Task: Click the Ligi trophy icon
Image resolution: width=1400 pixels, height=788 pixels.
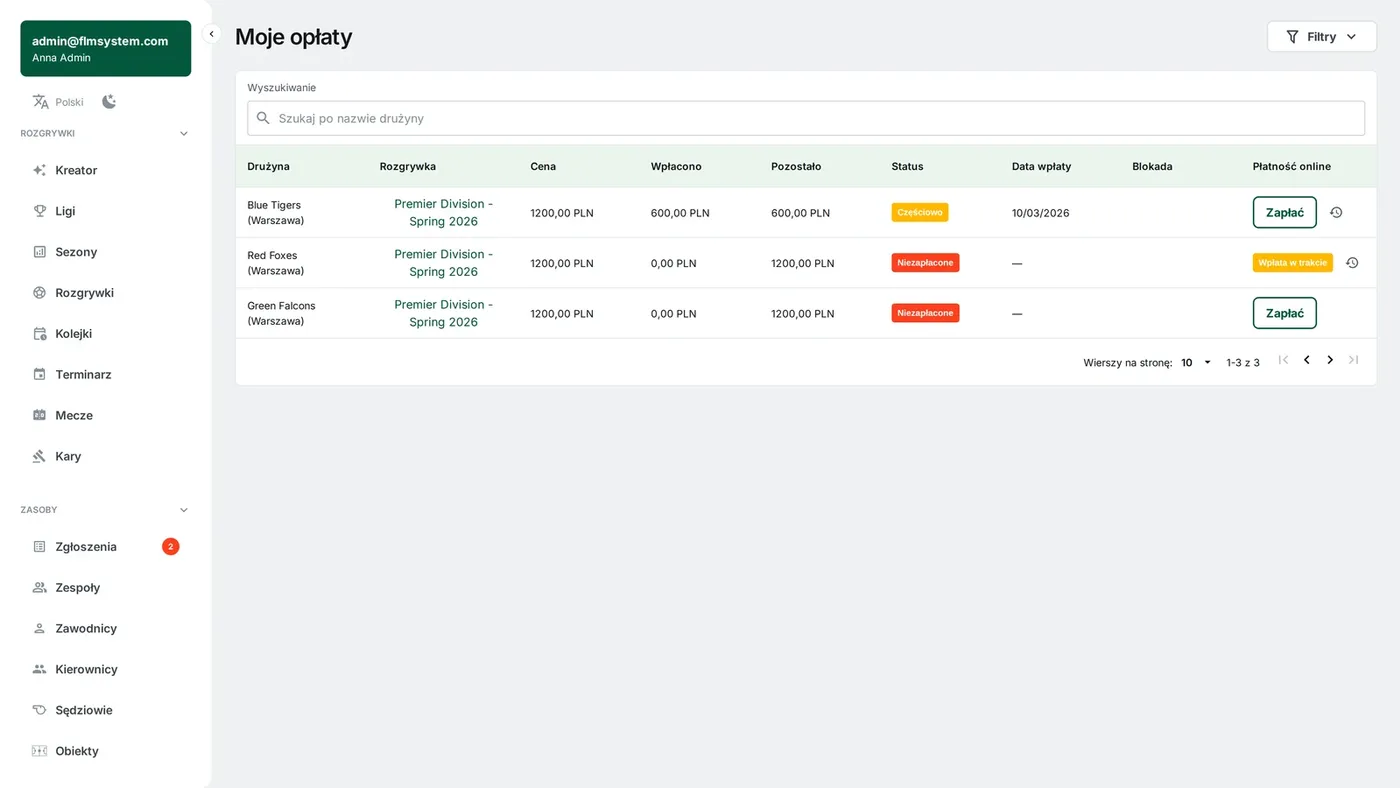Action: tap(40, 211)
